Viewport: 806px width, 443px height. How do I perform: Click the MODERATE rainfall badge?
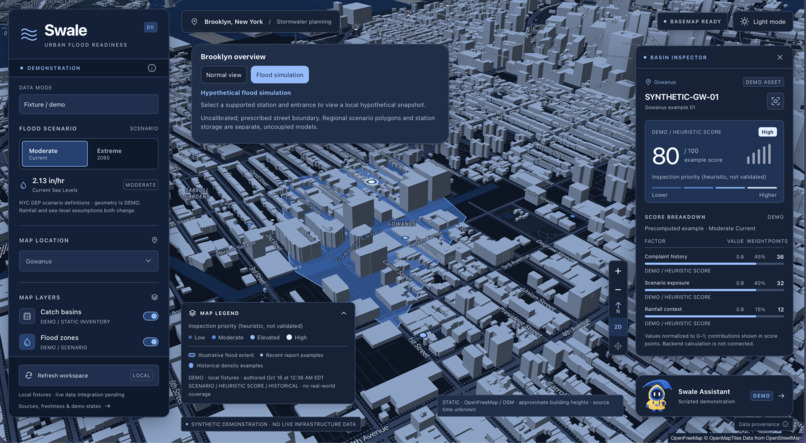[x=140, y=184]
